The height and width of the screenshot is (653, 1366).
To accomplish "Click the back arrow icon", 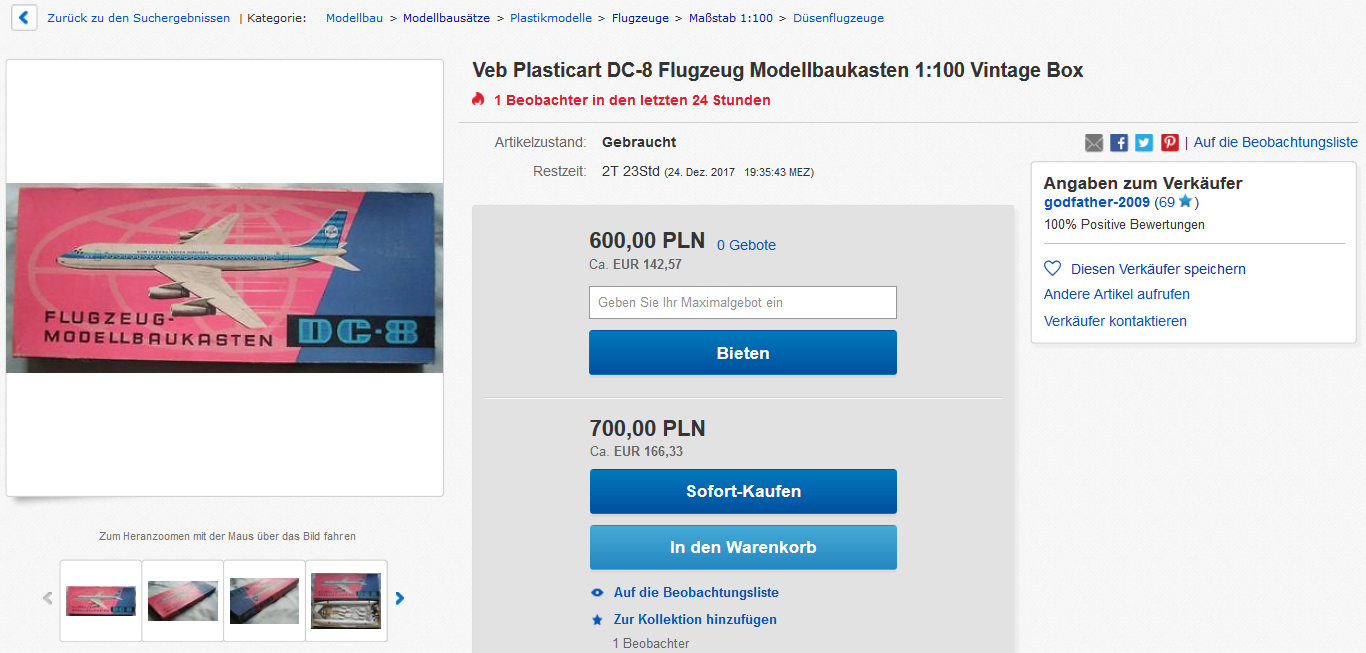I will pos(24,18).
